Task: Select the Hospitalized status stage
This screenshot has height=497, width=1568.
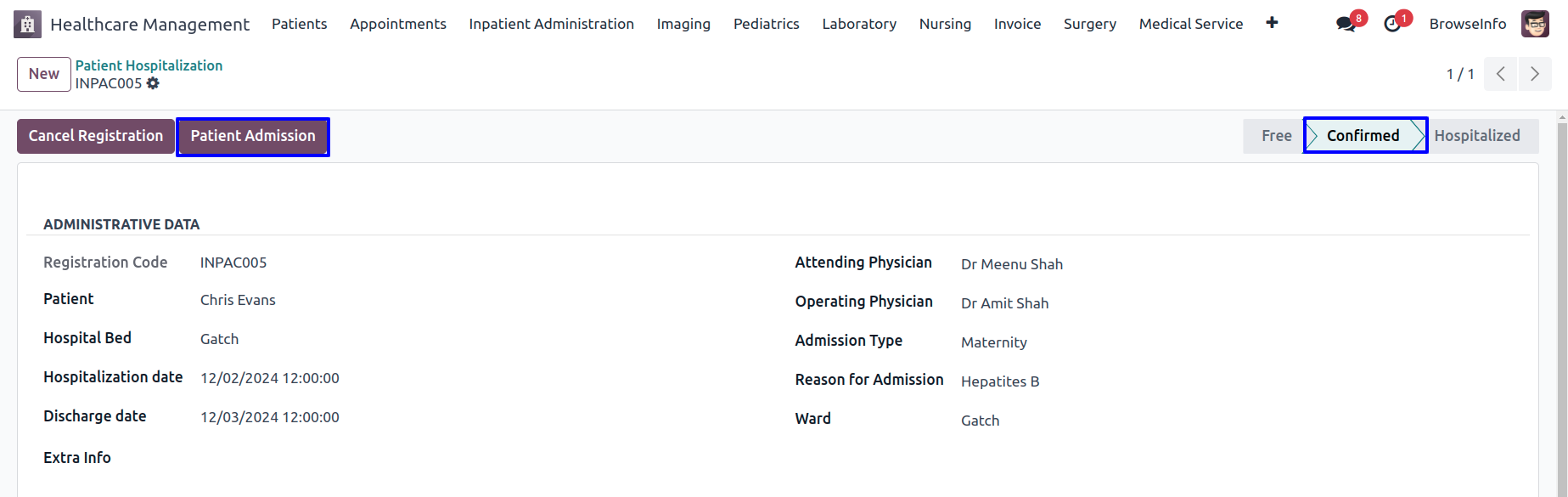Action: 1477,136
